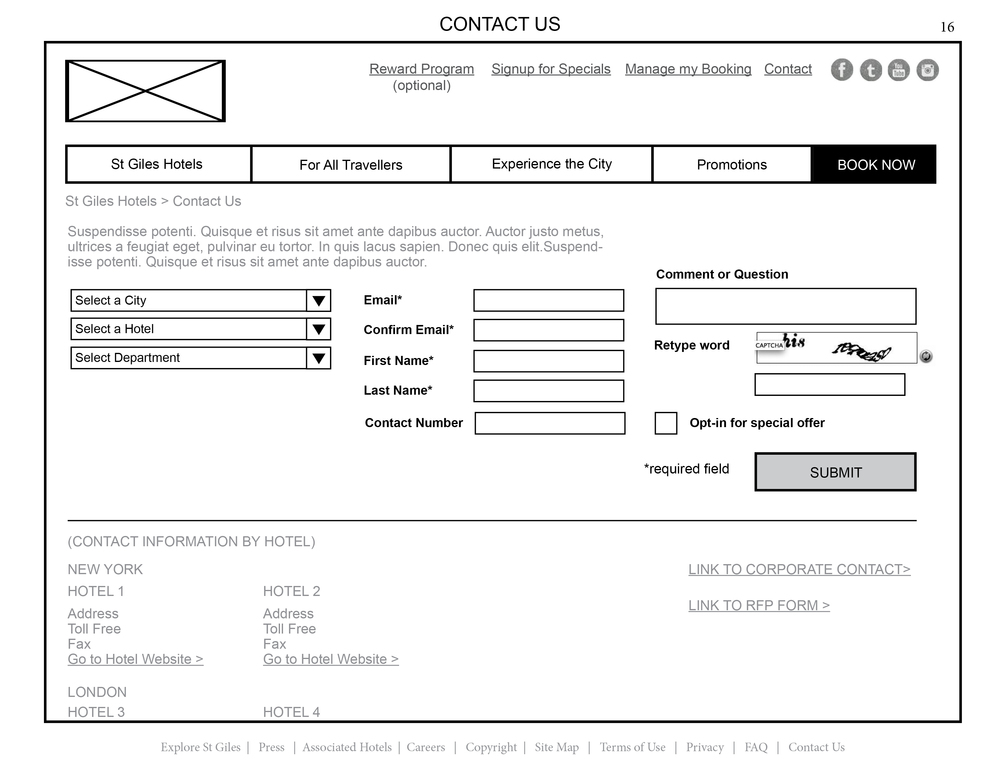Open the Careers footer link
The image size is (1000, 773).
(425, 747)
